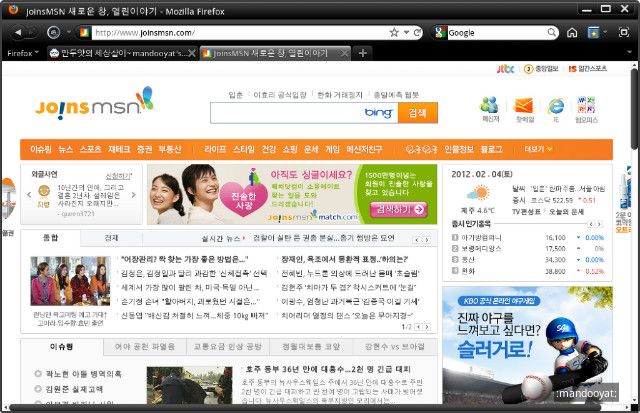The height and width of the screenshot is (413, 640).
Task: Open a new tab with the plus icon
Action: coord(362,53)
